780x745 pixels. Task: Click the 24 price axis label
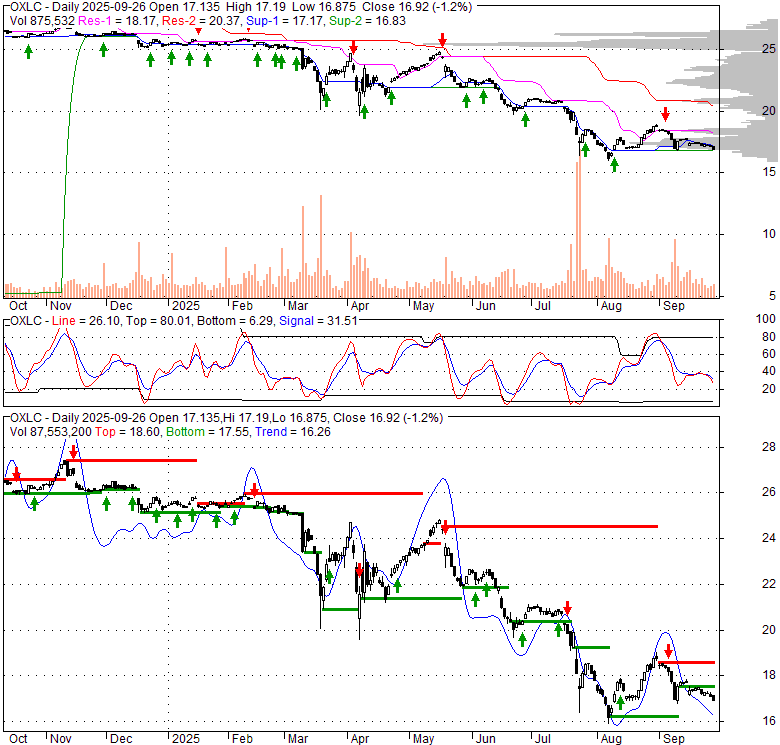point(769,538)
